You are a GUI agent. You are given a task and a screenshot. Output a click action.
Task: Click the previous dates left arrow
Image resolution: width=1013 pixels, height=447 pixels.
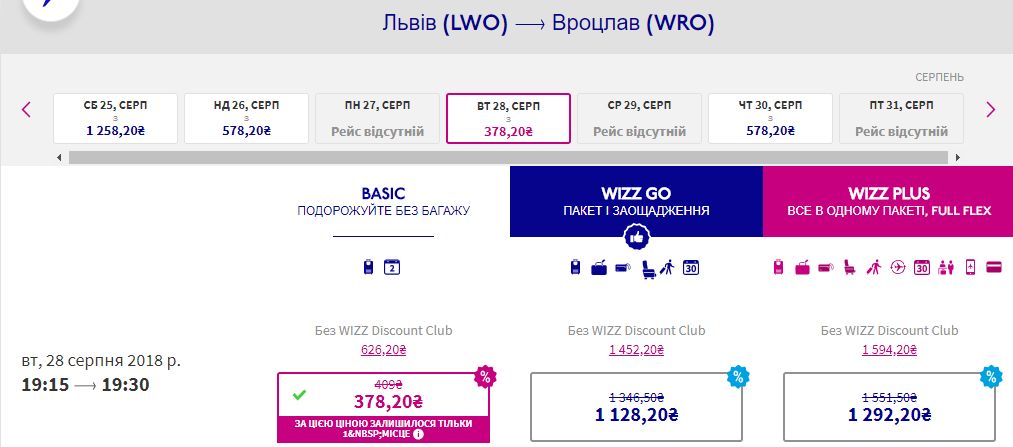click(26, 110)
